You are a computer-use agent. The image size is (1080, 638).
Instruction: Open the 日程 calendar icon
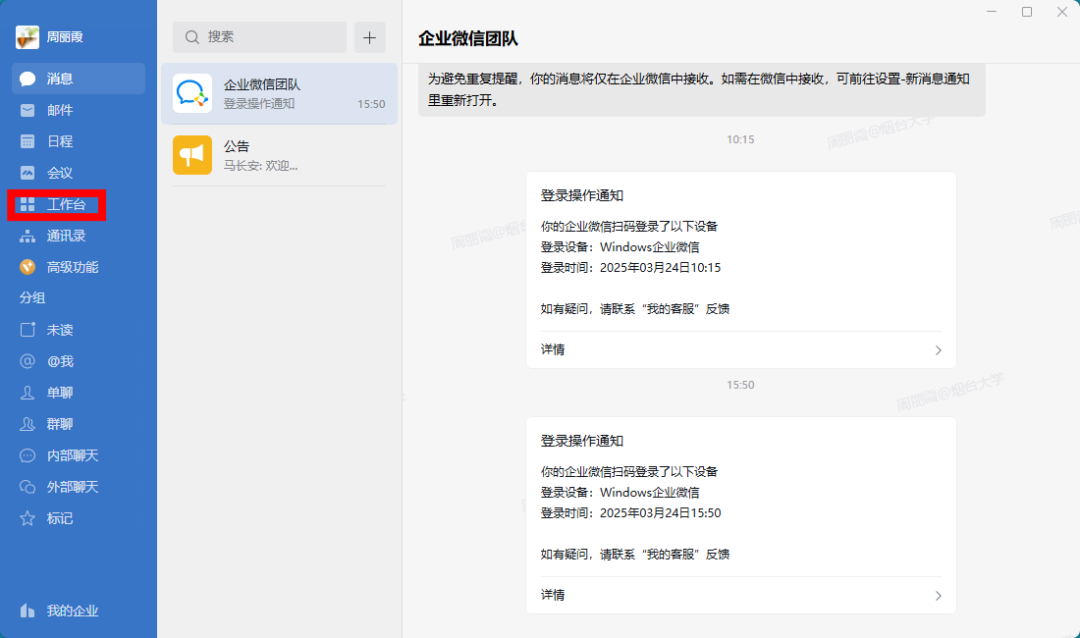coord(28,142)
